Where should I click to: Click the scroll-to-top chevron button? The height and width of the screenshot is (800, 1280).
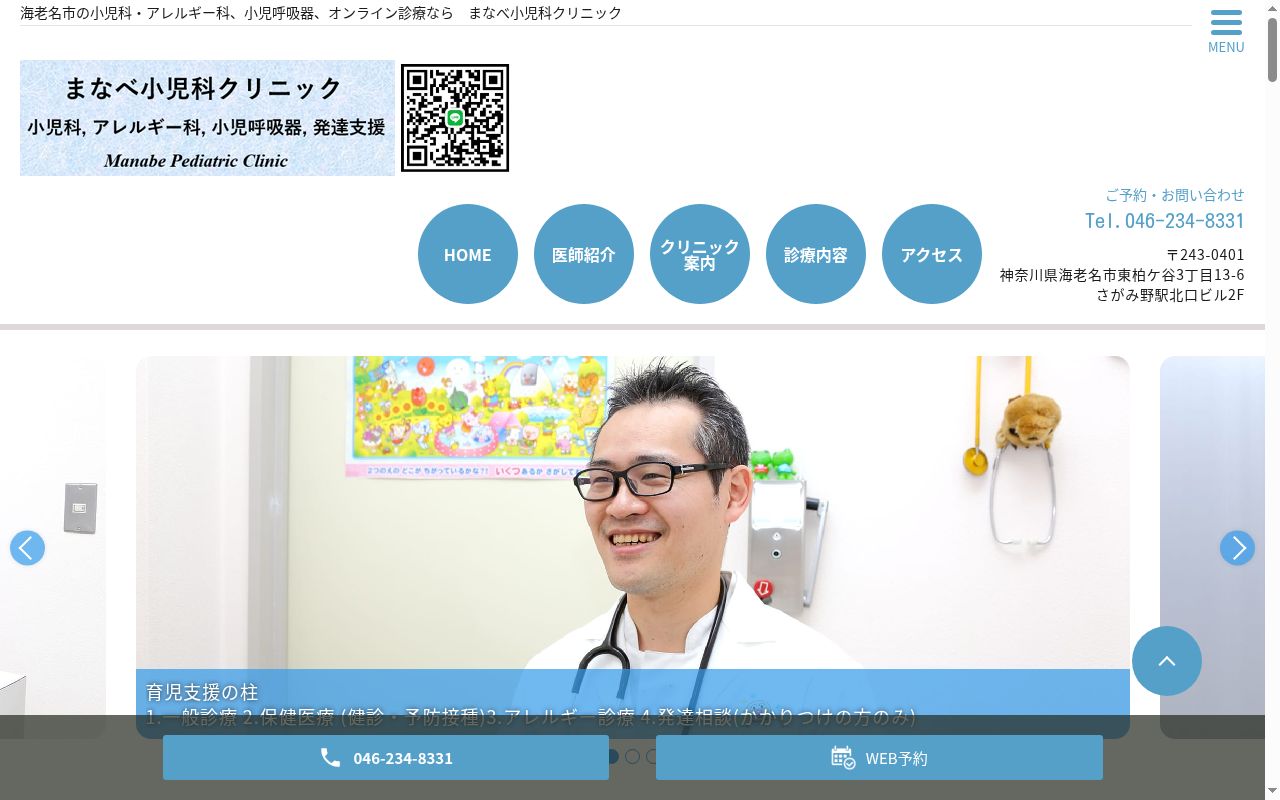(1167, 661)
